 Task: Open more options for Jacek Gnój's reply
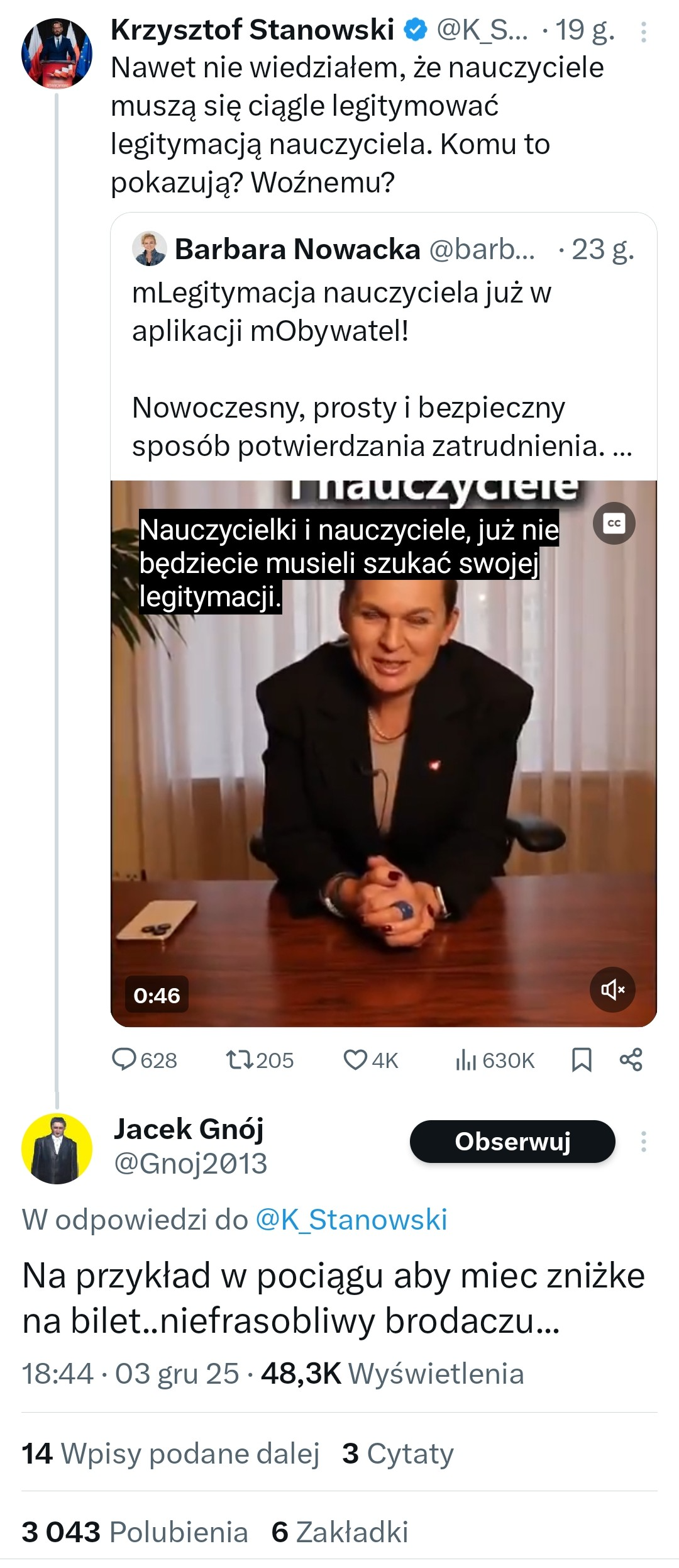coord(643,1142)
